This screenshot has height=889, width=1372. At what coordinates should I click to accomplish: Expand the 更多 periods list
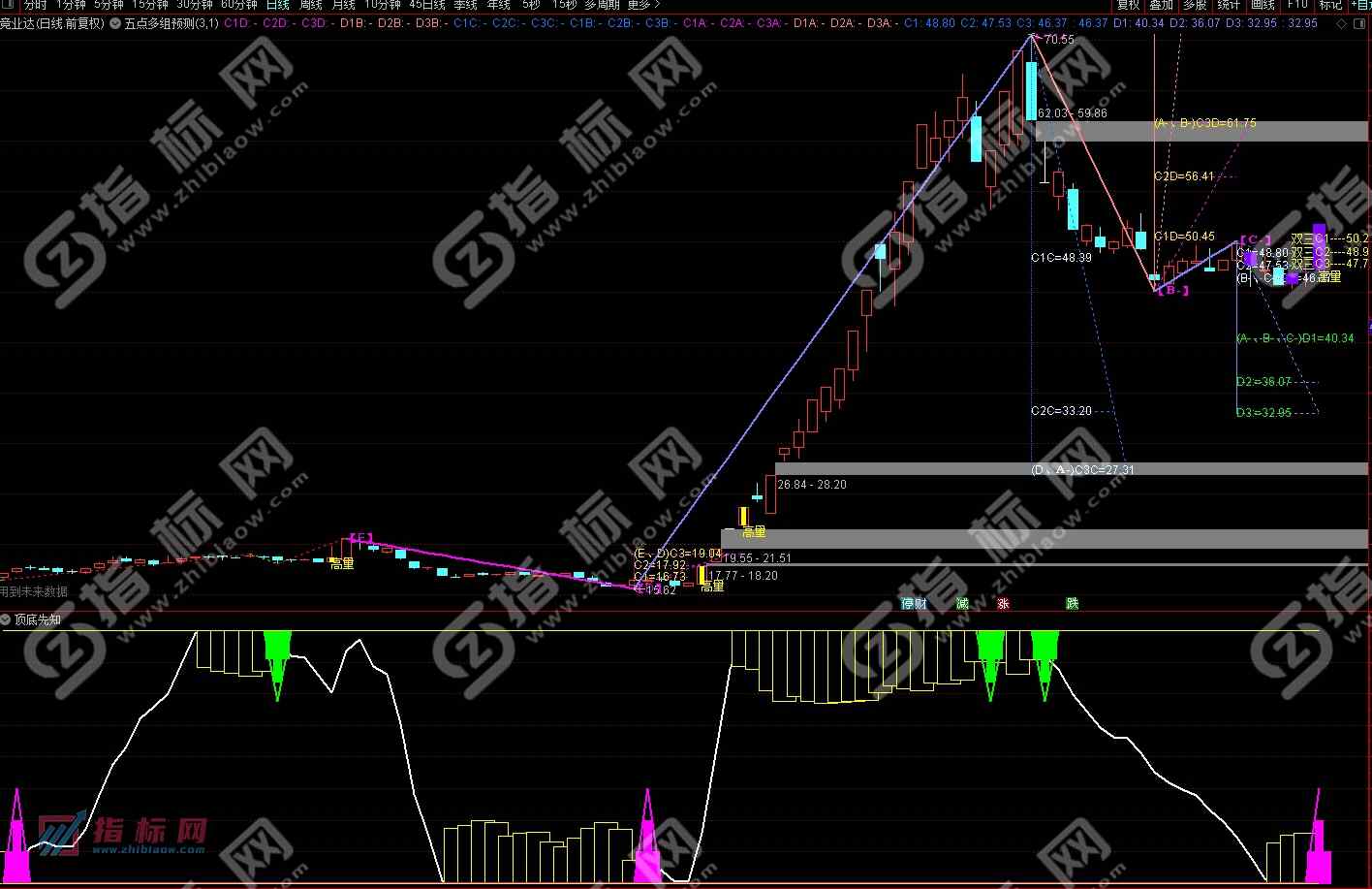[643, 5]
